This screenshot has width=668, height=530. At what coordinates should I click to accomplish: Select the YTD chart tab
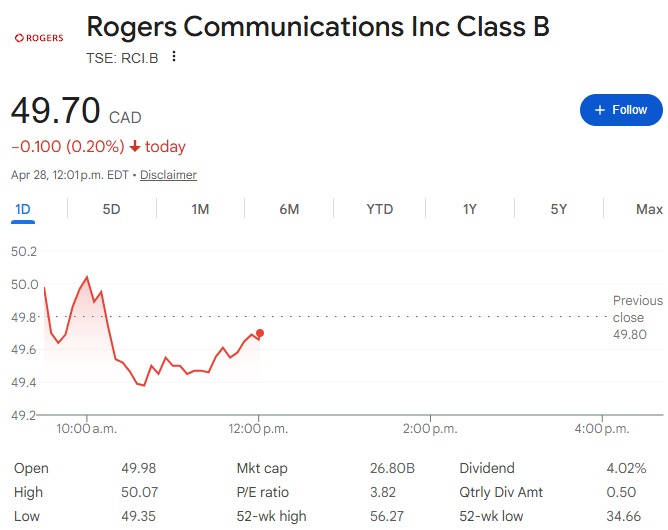(x=379, y=209)
